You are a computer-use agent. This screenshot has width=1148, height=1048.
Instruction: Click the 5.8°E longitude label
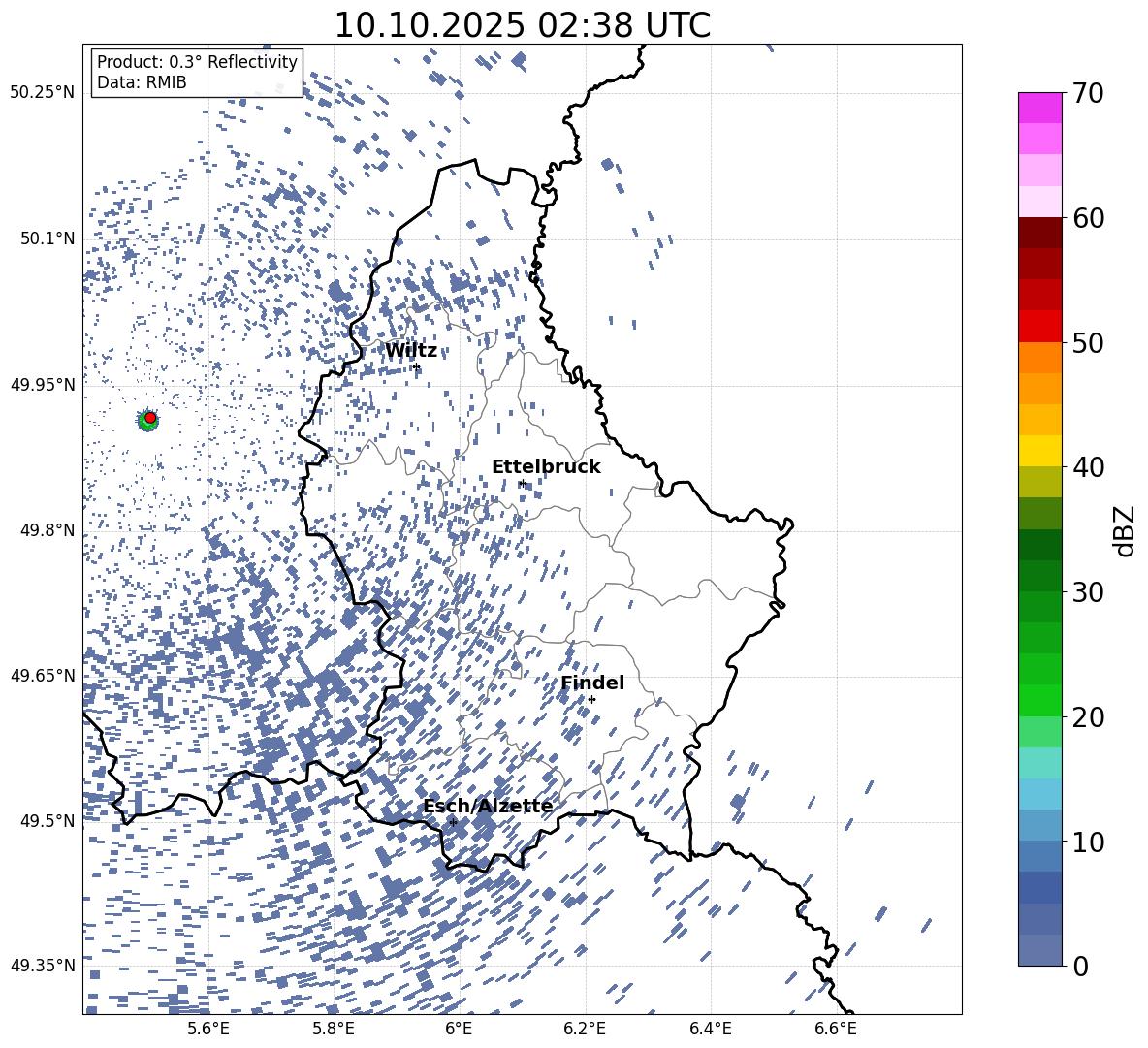pyautogui.click(x=334, y=1029)
